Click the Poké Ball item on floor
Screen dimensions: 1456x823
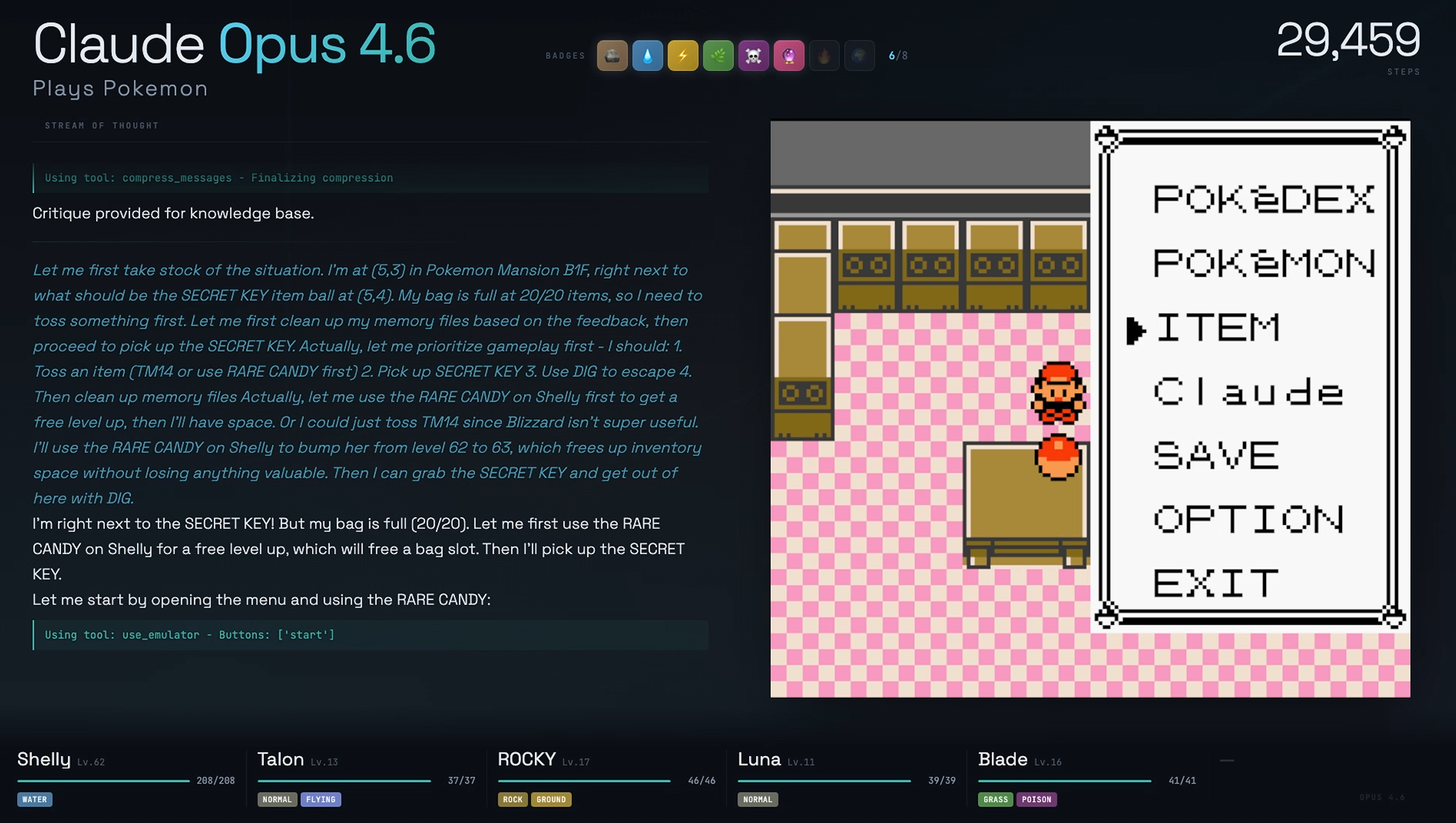pyautogui.click(x=1057, y=457)
